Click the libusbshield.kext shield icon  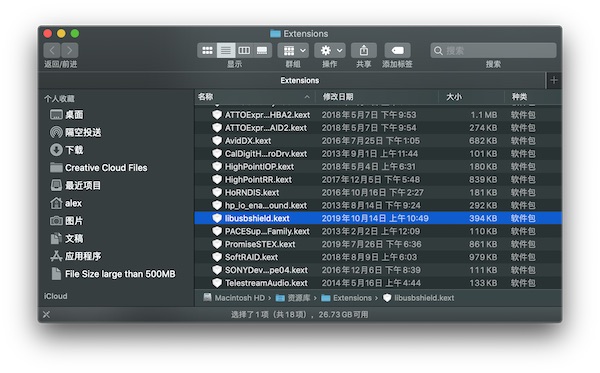[x=217, y=218]
